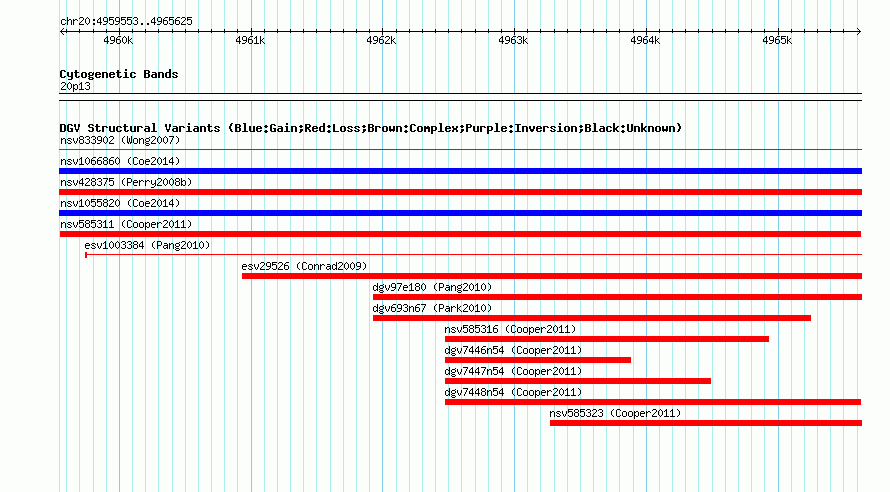
Task: Open the dgv97e180 (Pang2010) variant label
Action: click(x=432, y=287)
